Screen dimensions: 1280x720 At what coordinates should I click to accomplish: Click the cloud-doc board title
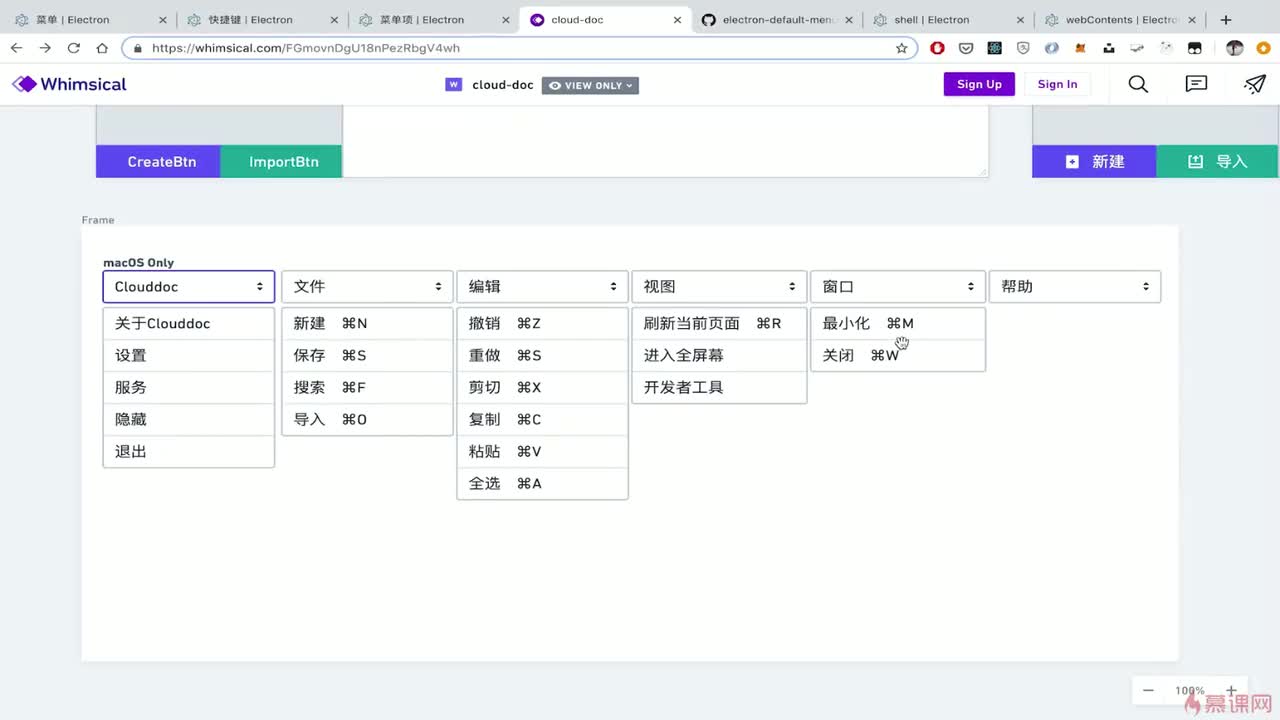(x=503, y=85)
